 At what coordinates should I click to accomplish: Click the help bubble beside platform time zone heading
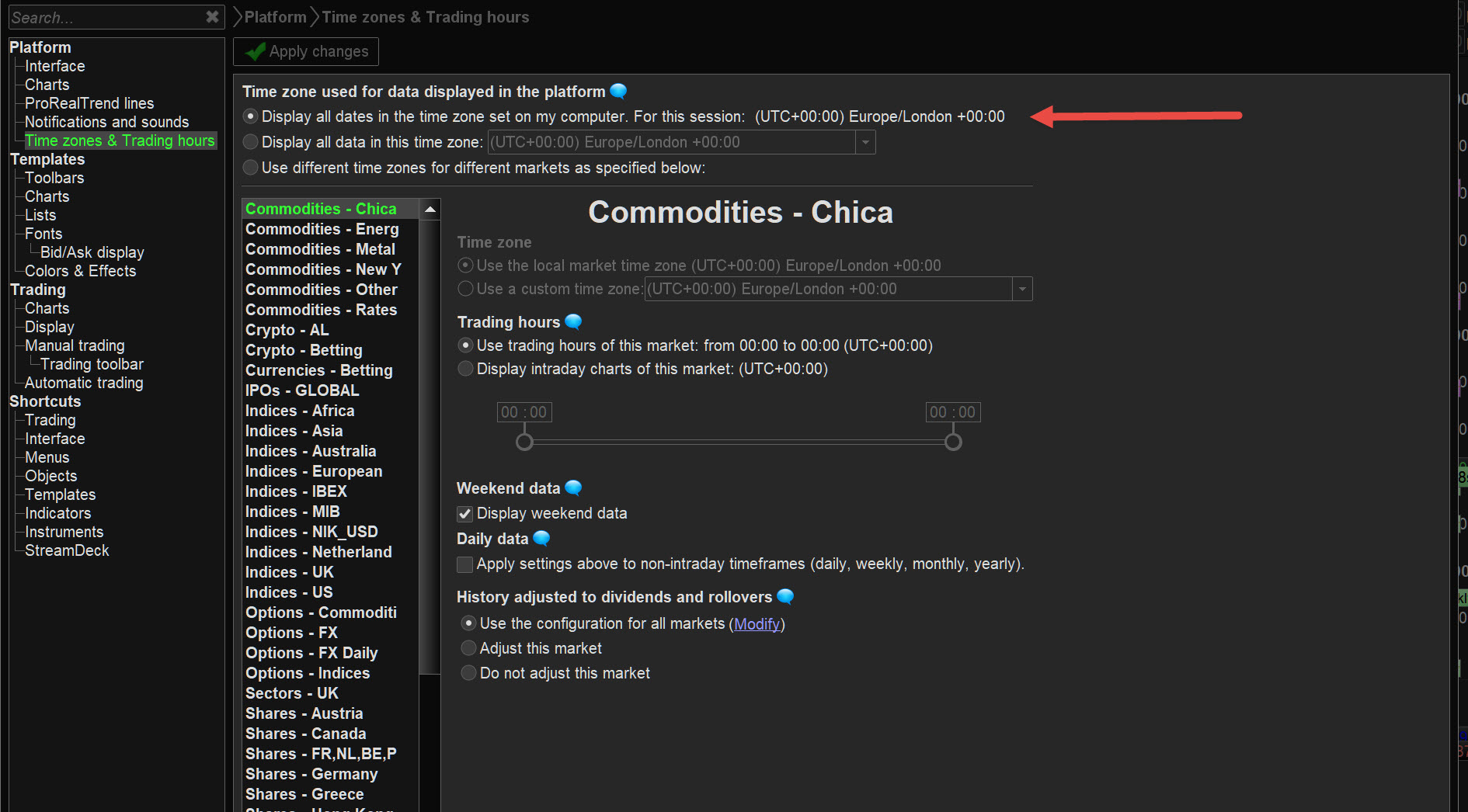pyautogui.click(x=618, y=92)
